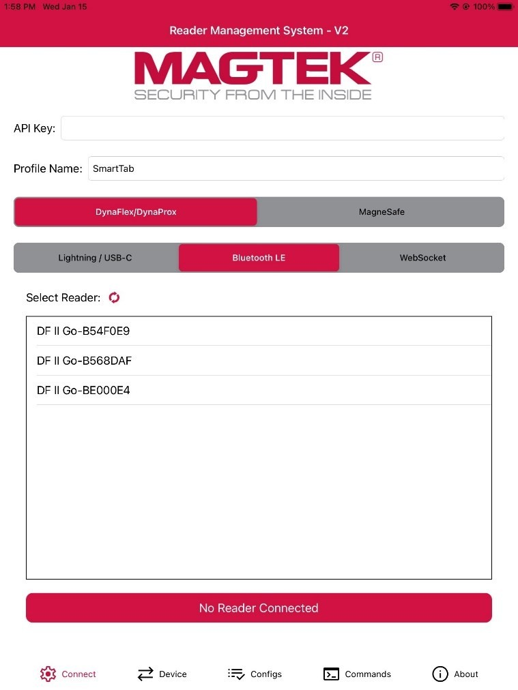Select the DynaFlex/DynaProx segment
Screen dimensions: 518x690
point(136,212)
